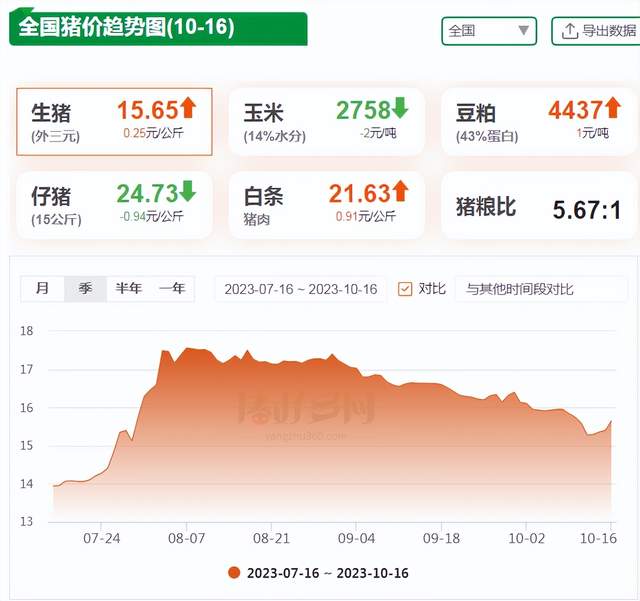Click the 5.67:1 ratio value

[x=587, y=210]
